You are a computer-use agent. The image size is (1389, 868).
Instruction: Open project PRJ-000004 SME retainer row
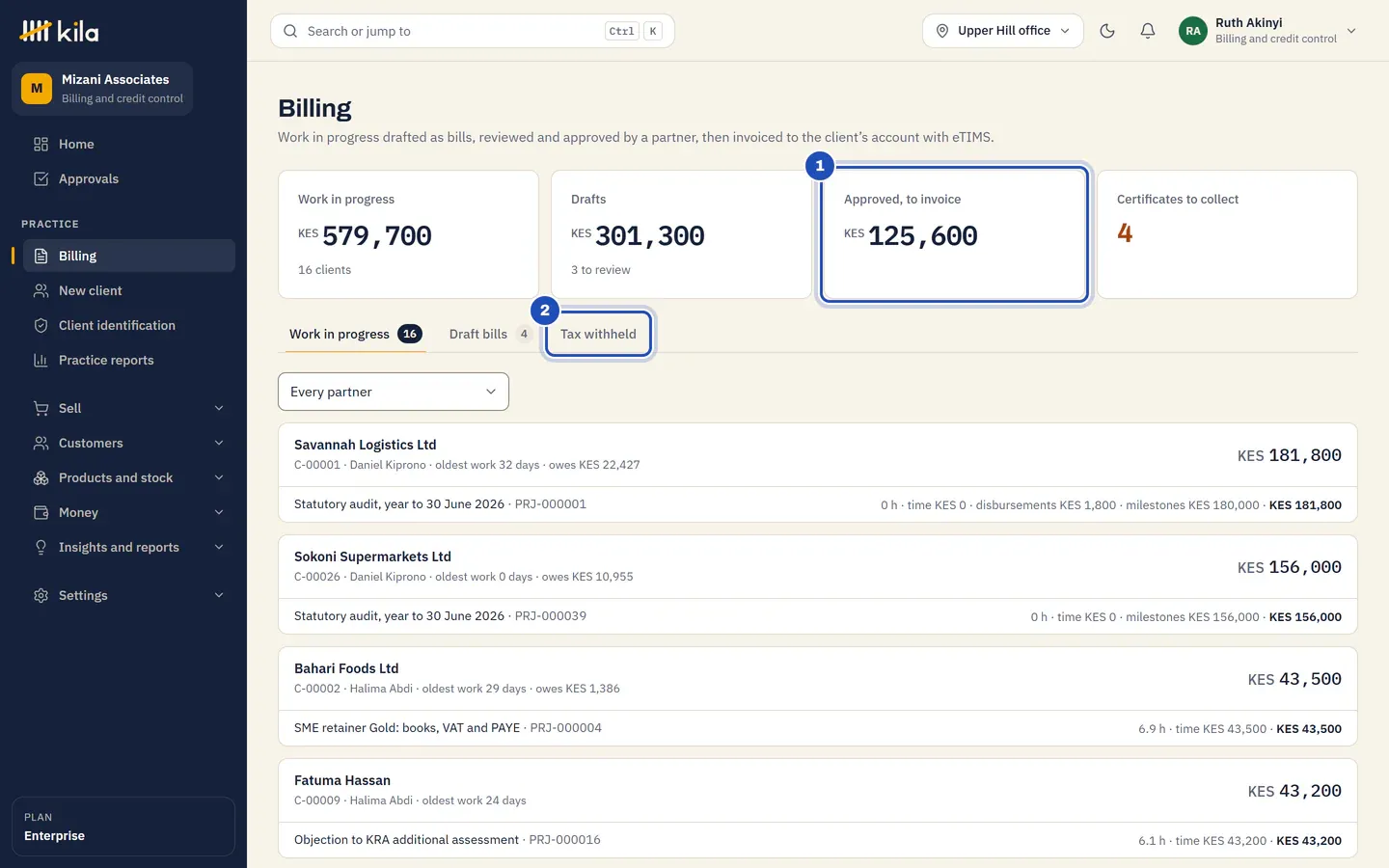pos(818,728)
